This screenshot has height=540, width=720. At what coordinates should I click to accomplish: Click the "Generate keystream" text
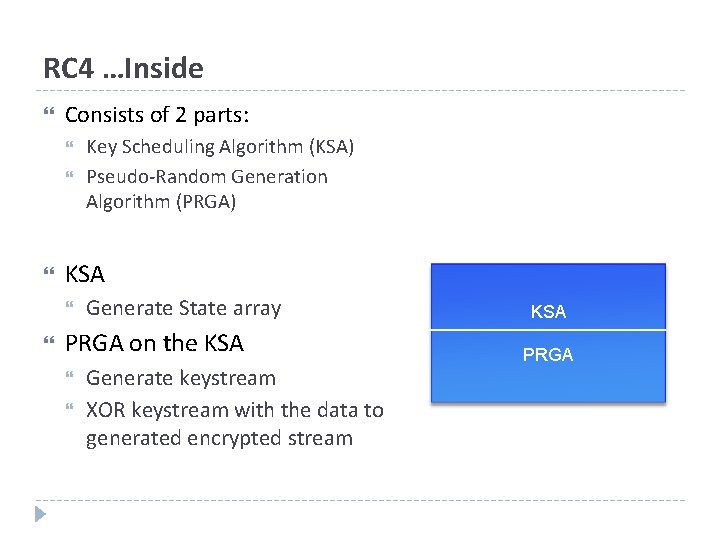180,378
